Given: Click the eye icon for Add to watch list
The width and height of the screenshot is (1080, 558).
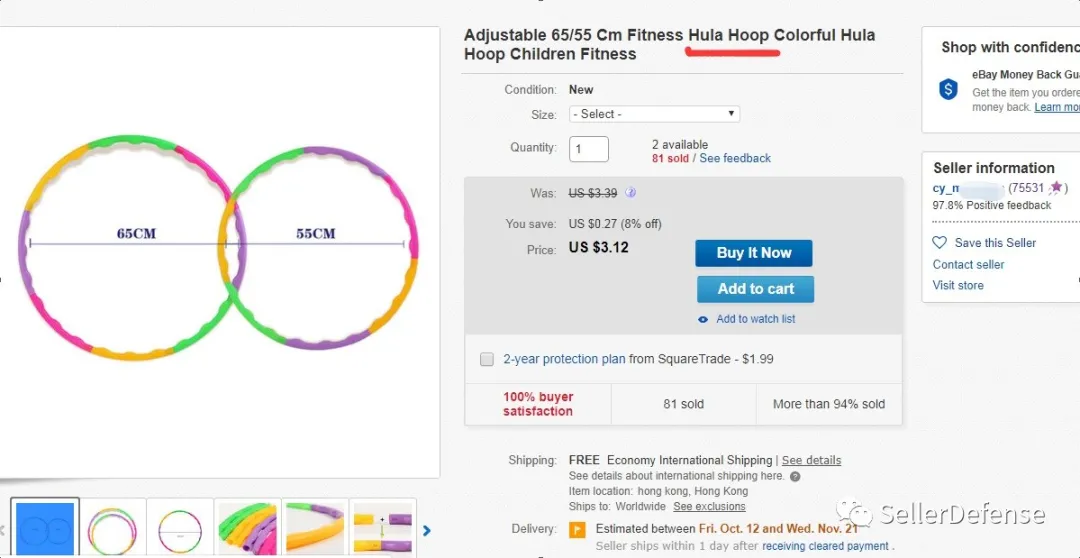Looking at the screenshot, I should click(703, 319).
